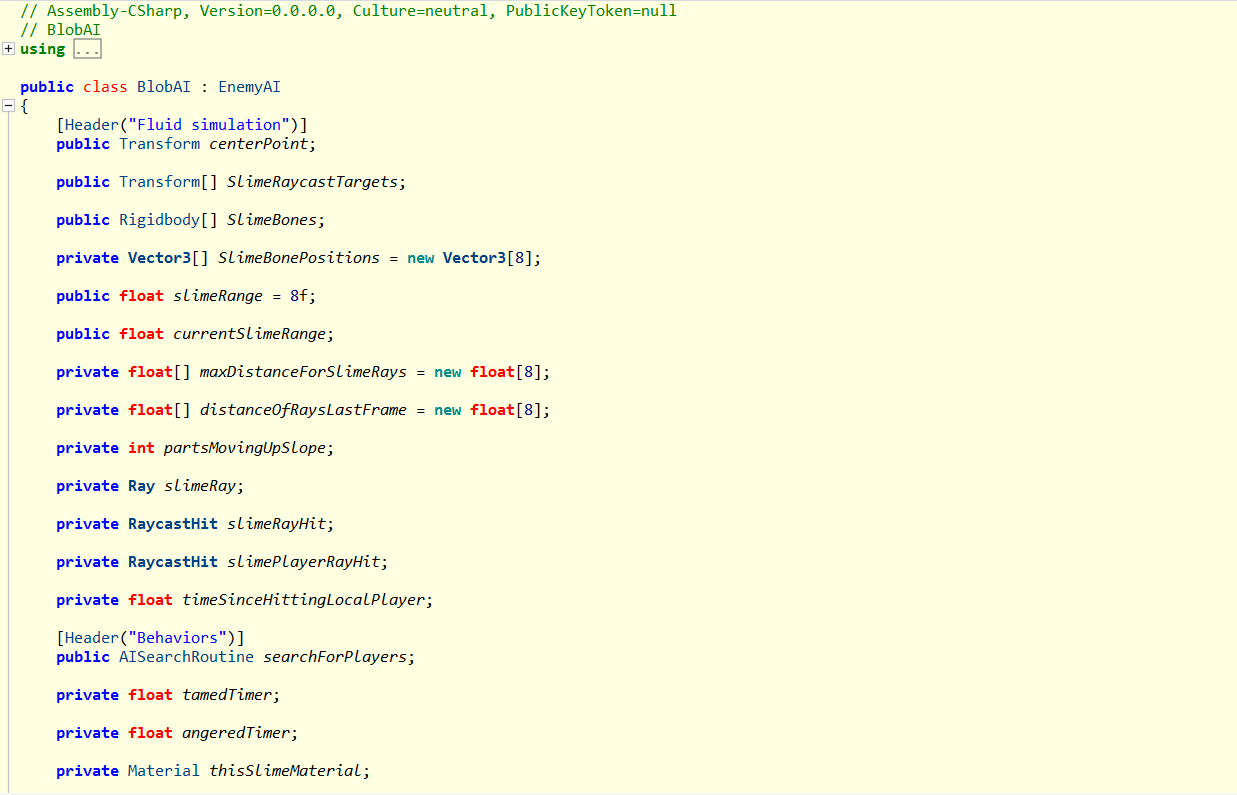Click the searchForPlayers field name
Screen dimensions: 1237x795
coord(336,657)
